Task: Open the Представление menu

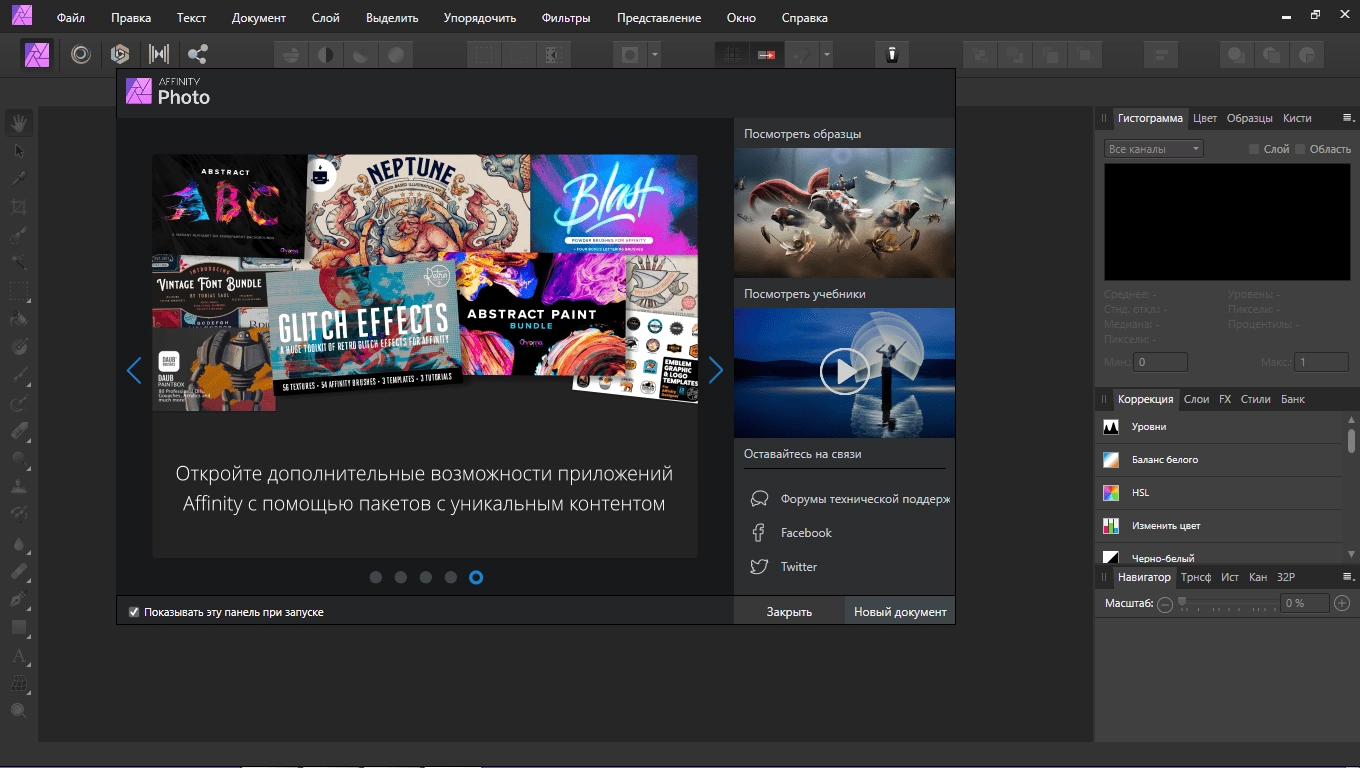Action: 659,18
